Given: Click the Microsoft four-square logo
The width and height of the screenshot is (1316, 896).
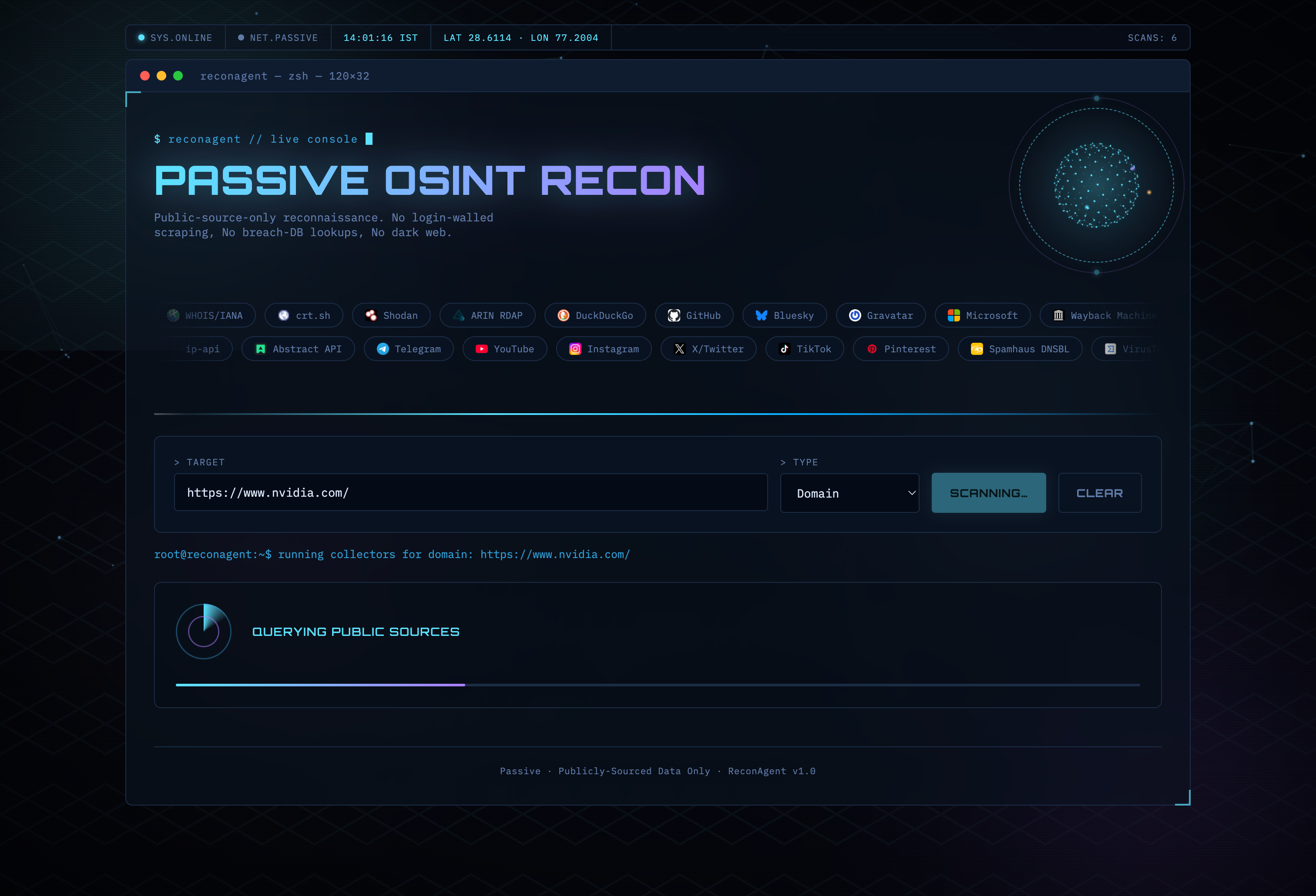Looking at the screenshot, I should tap(953, 315).
